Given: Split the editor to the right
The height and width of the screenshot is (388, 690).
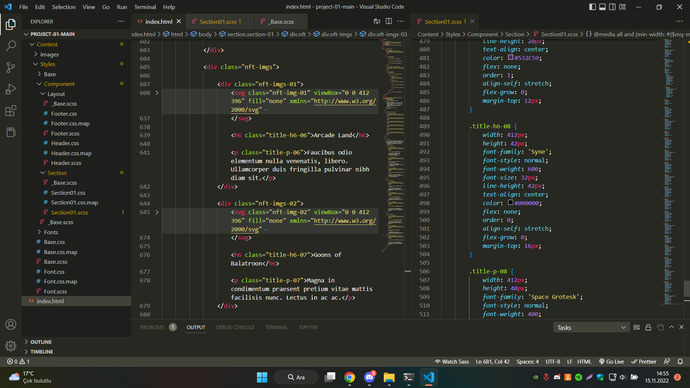Looking at the screenshot, I should click(389, 21).
